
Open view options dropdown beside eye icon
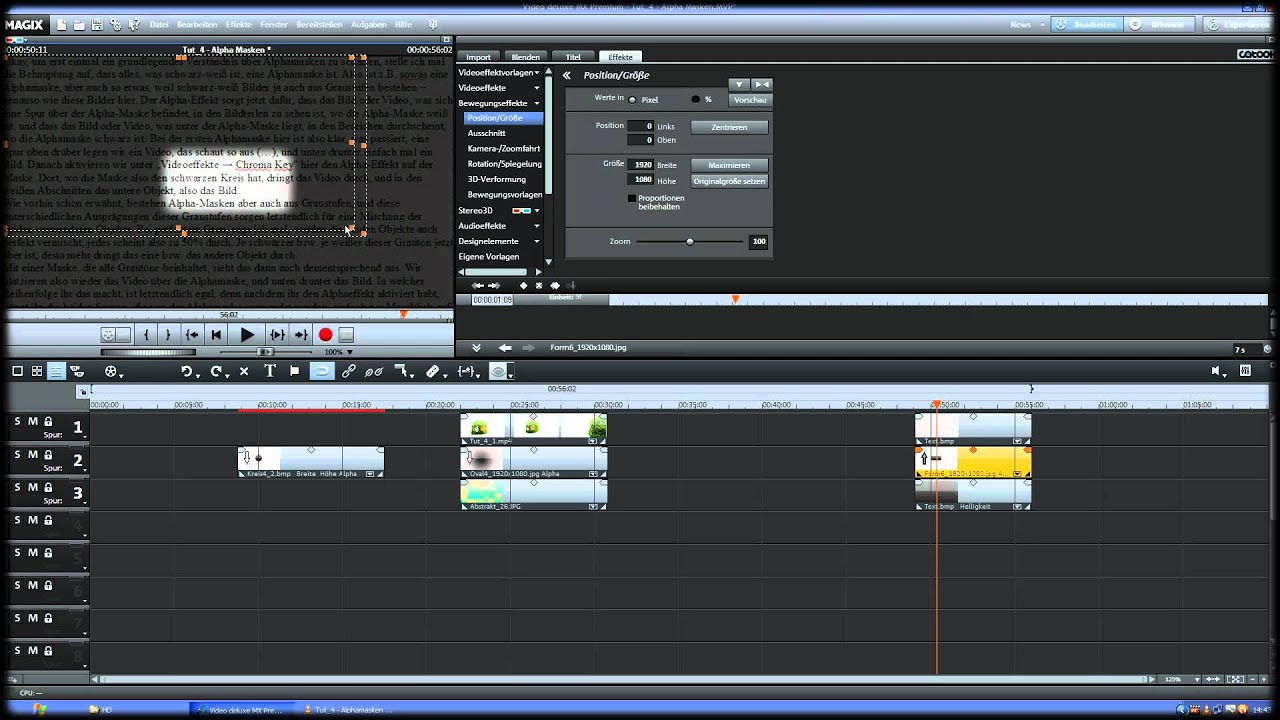511,372
